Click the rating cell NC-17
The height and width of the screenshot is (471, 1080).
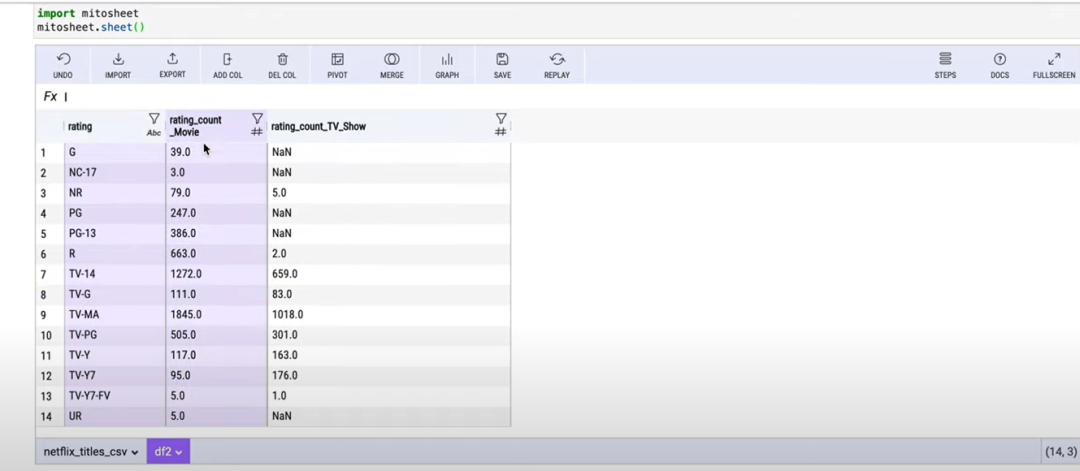(114, 172)
